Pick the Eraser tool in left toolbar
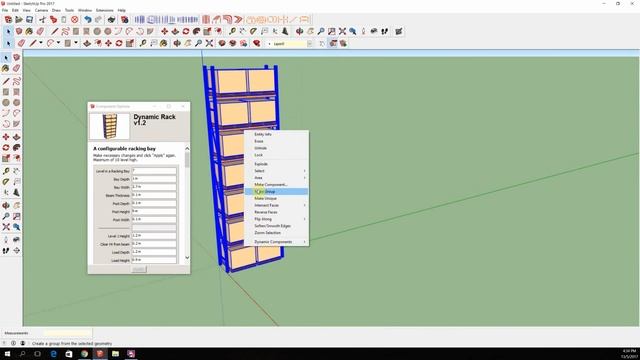 (x=16, y=68)
